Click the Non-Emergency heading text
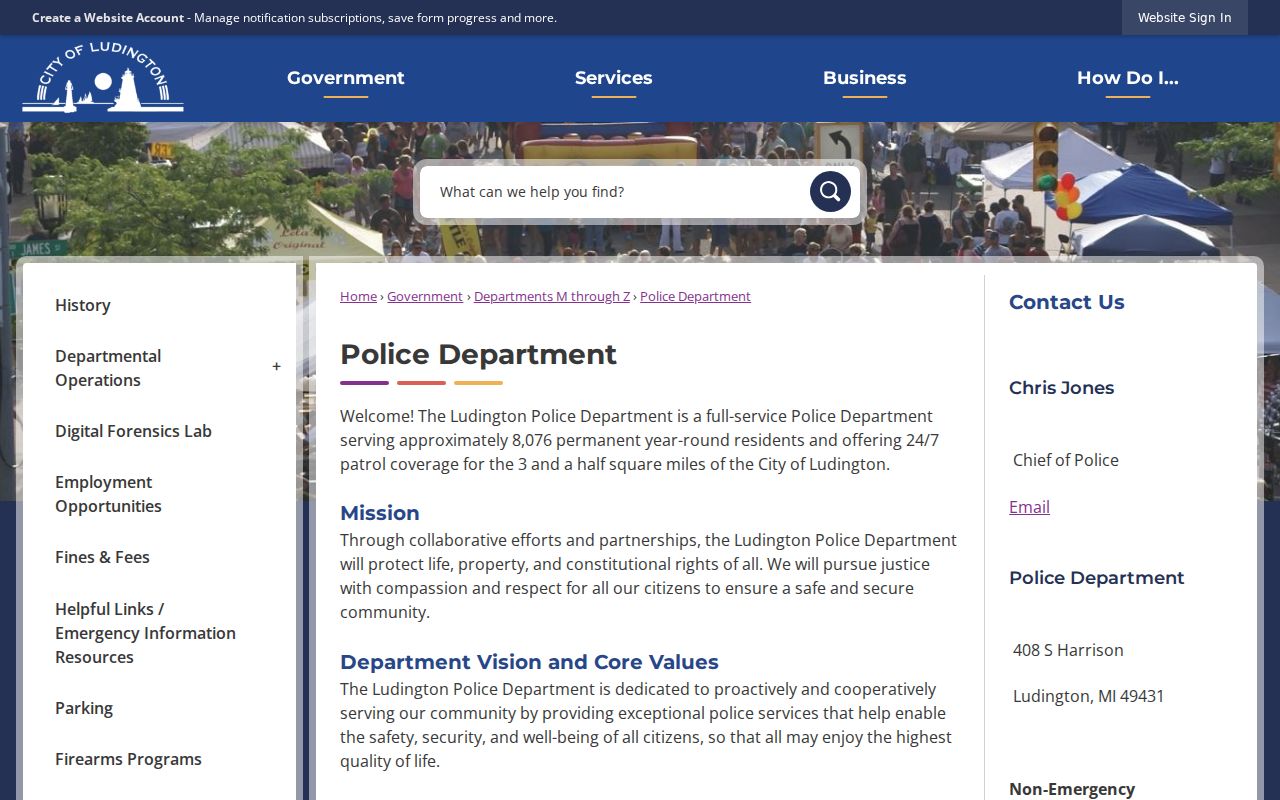Image resolution: width=1280 pixels, height=800 pixels. 1072,789
